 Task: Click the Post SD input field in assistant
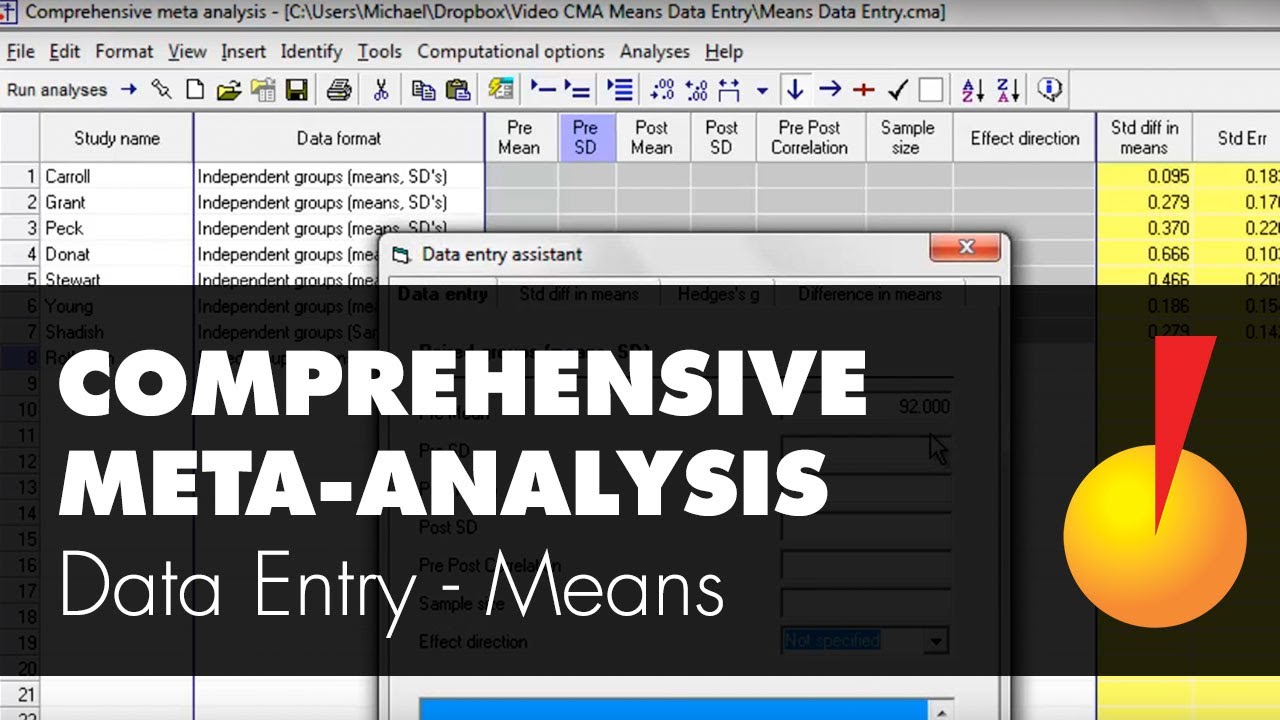click(x=865, y=527)
